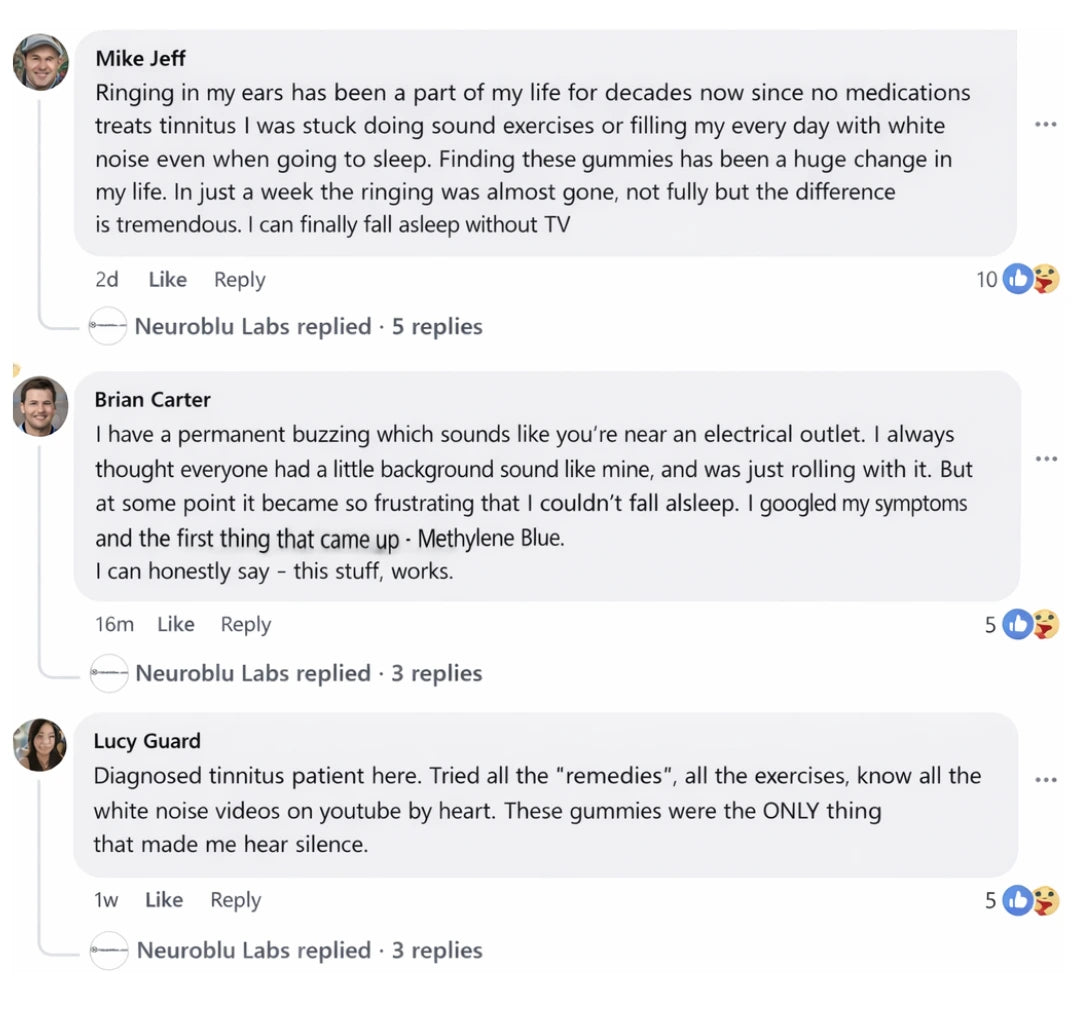The height and width of the screenshot is (1024, 1088).
Task: Click Brian Carter's profile picture
Action: pyautogui.click(x=41, y=406)
